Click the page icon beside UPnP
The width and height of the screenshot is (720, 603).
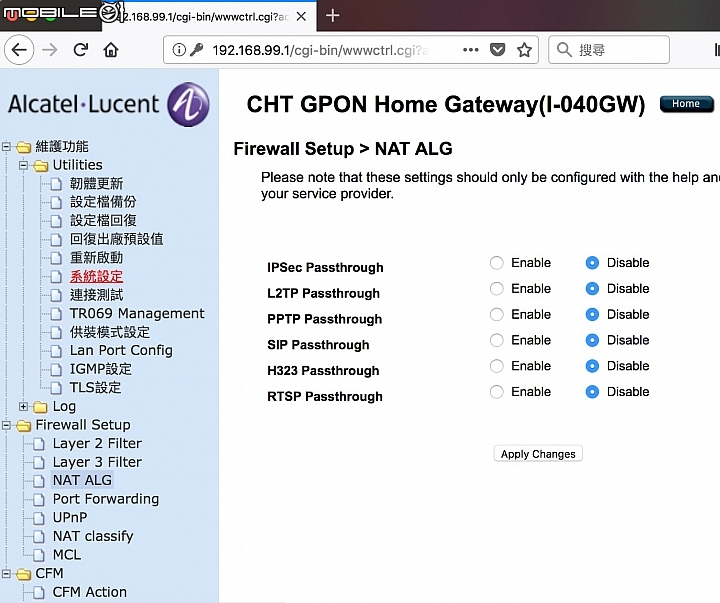(39, 518)
